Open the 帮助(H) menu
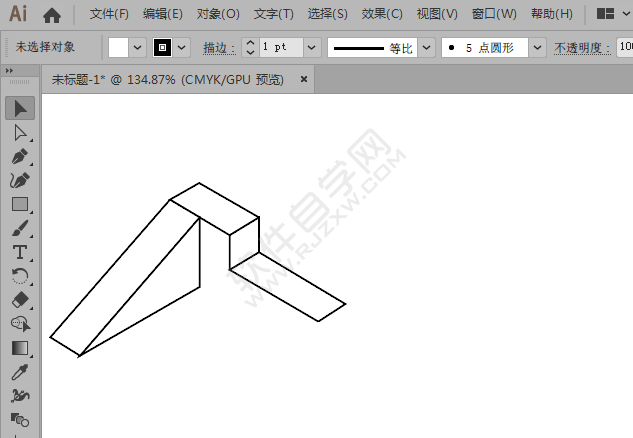 coord(552,14)
